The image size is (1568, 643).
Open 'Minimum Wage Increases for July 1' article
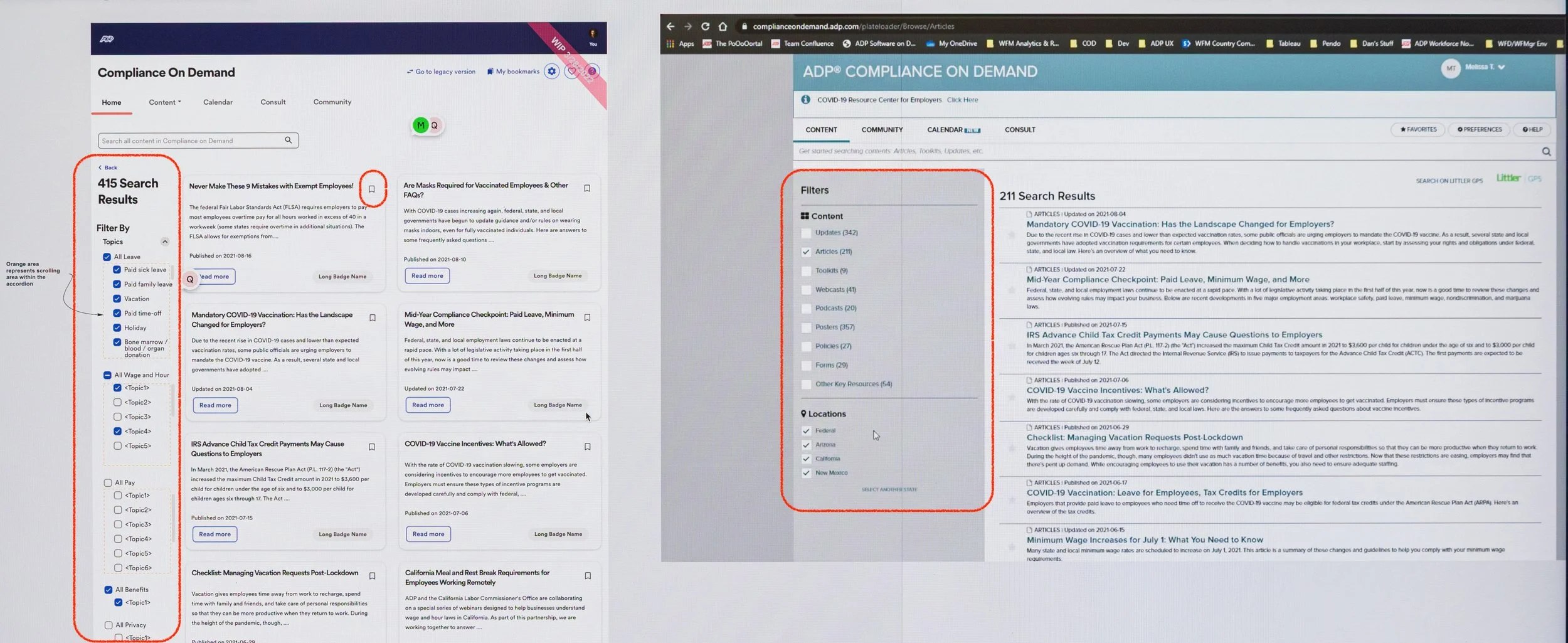point(1145,540)
